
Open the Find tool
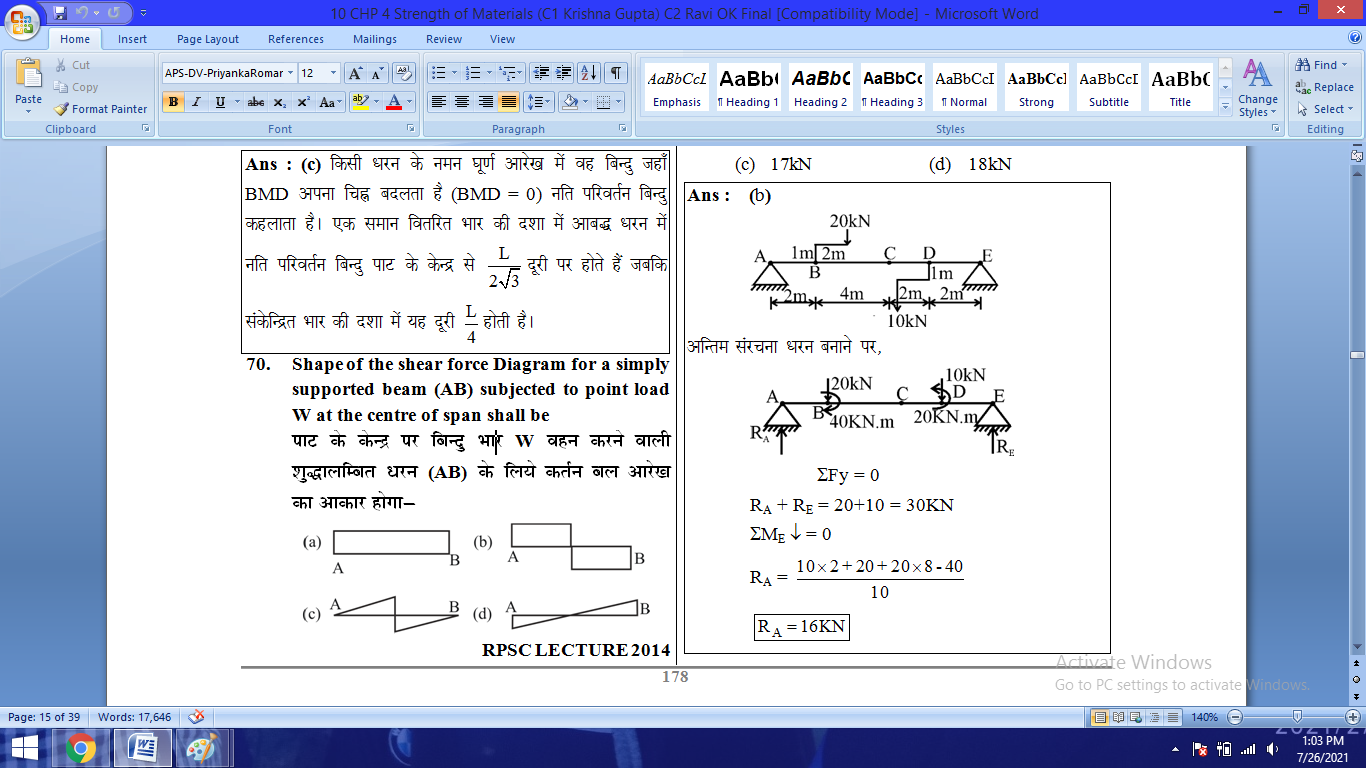[1322, 65]
